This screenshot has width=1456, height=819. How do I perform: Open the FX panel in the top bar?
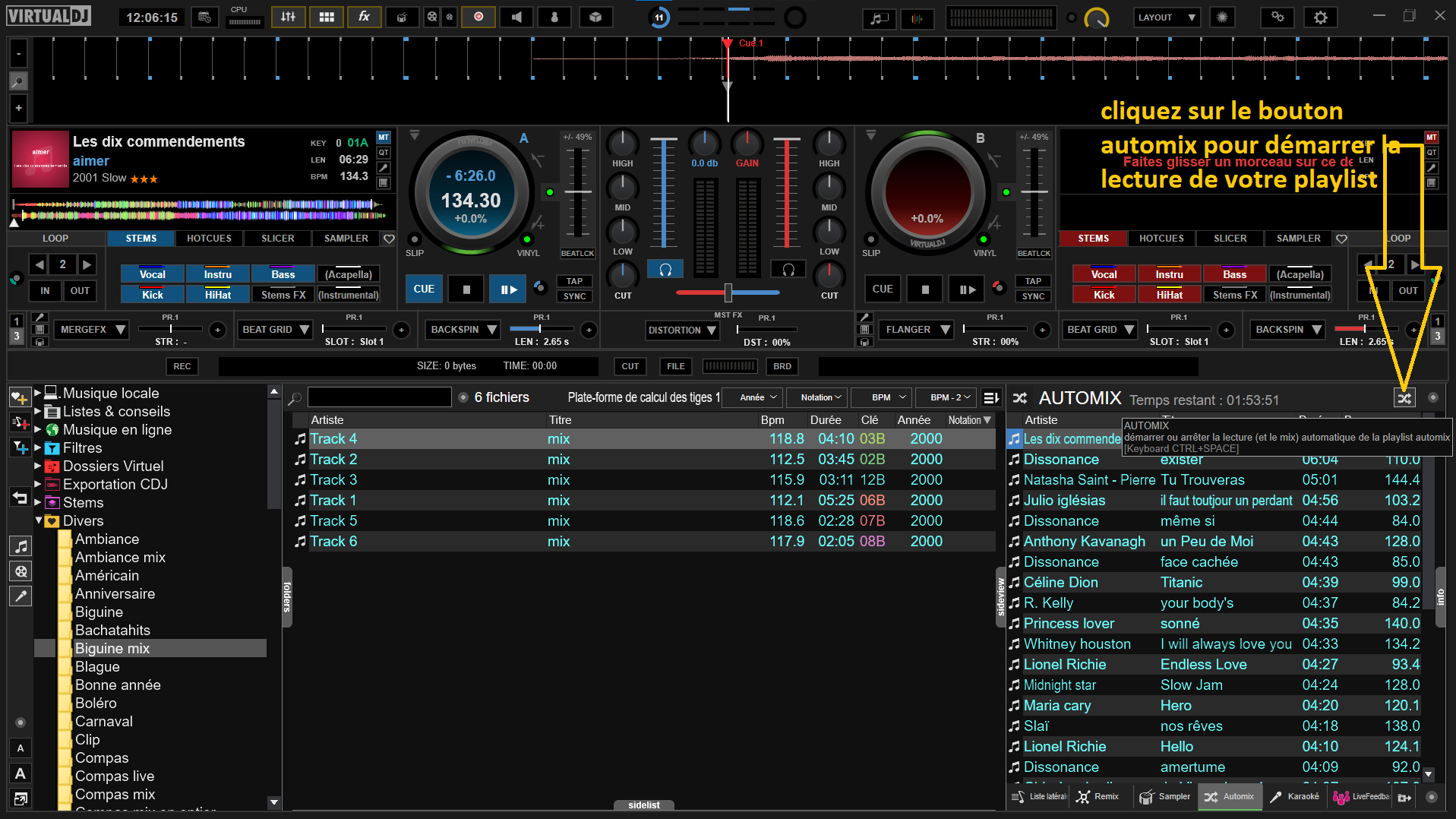click(365, 17)
